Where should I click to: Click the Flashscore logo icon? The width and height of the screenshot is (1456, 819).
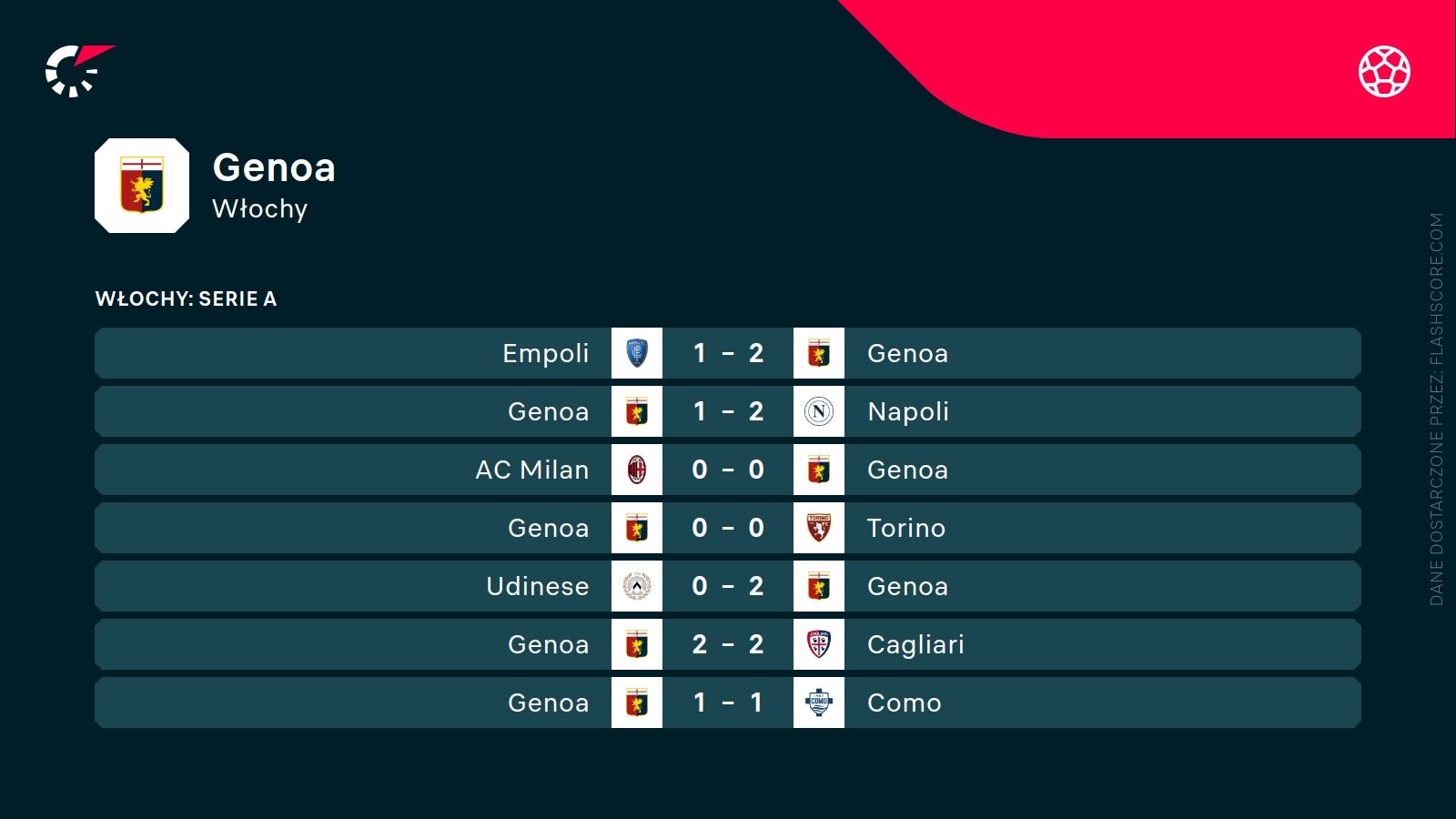[x=76, y=71]
